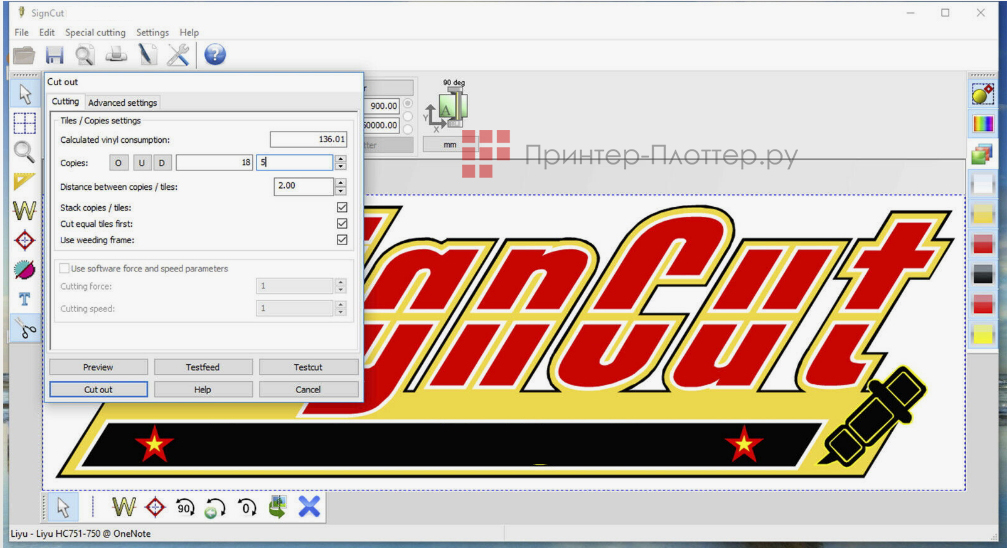This screenshot has width=1007, height=548.
Task: Click the Copies spinner arrows
Action: pos(341,162)
